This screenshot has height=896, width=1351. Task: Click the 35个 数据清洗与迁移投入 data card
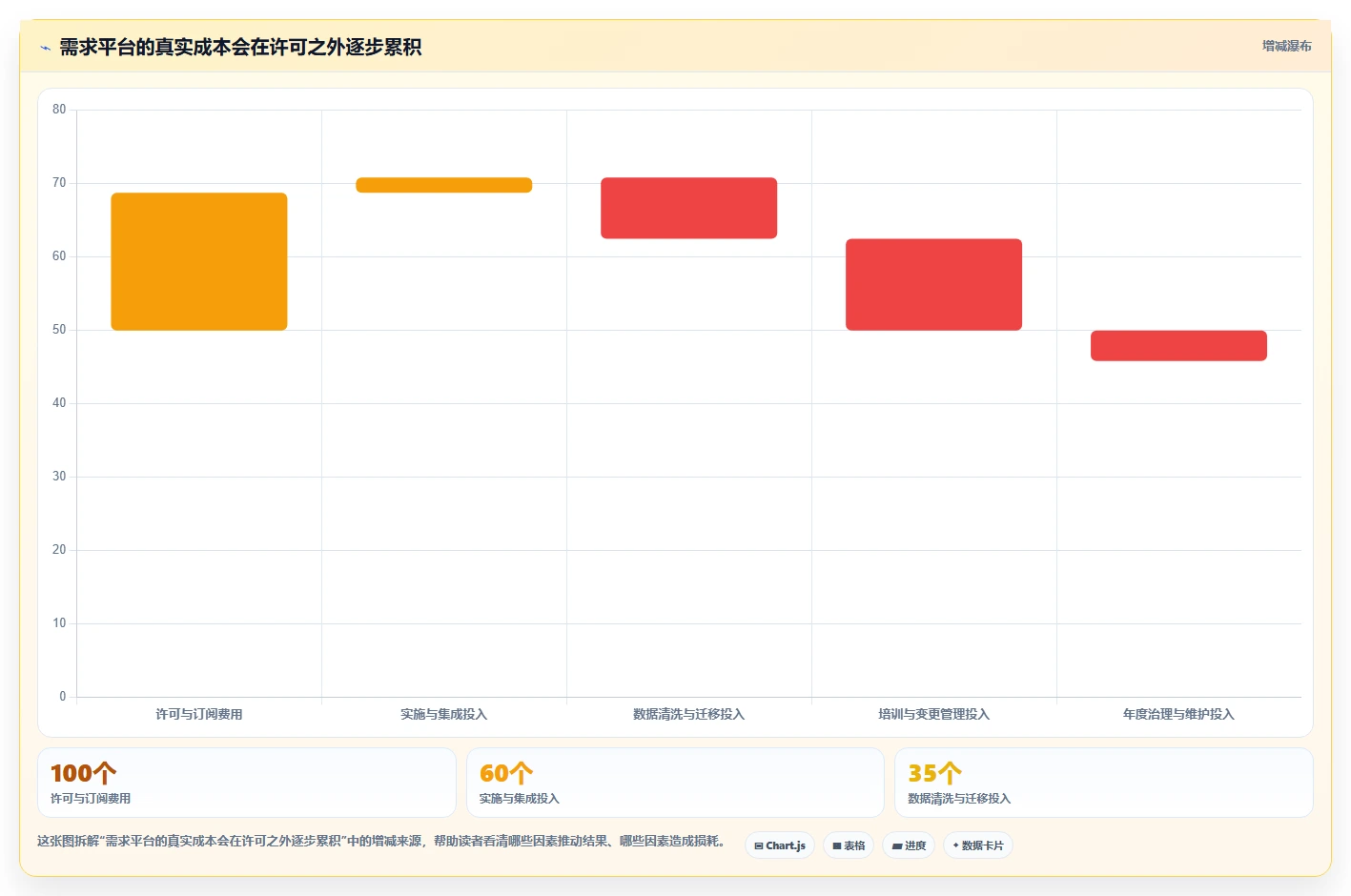[1104, 783]
